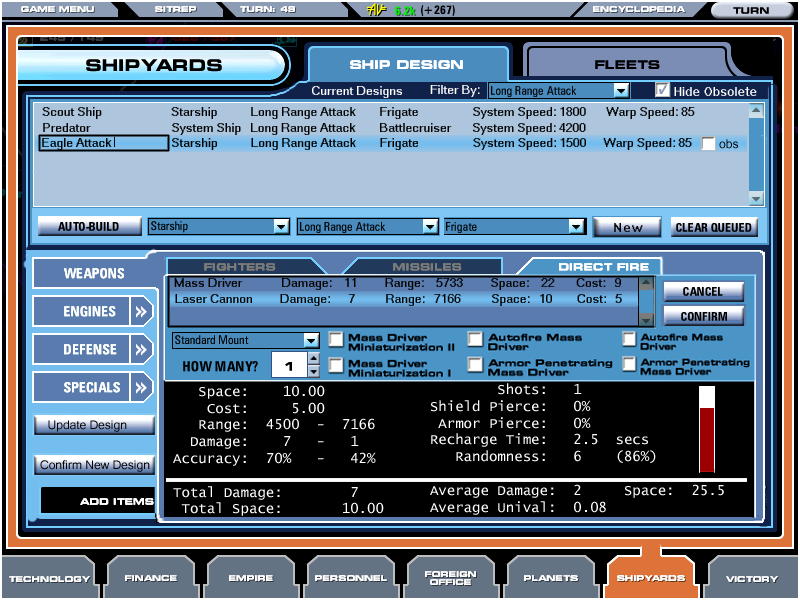Toggle the Hide Obsolete checkbox

pos(662,90)
